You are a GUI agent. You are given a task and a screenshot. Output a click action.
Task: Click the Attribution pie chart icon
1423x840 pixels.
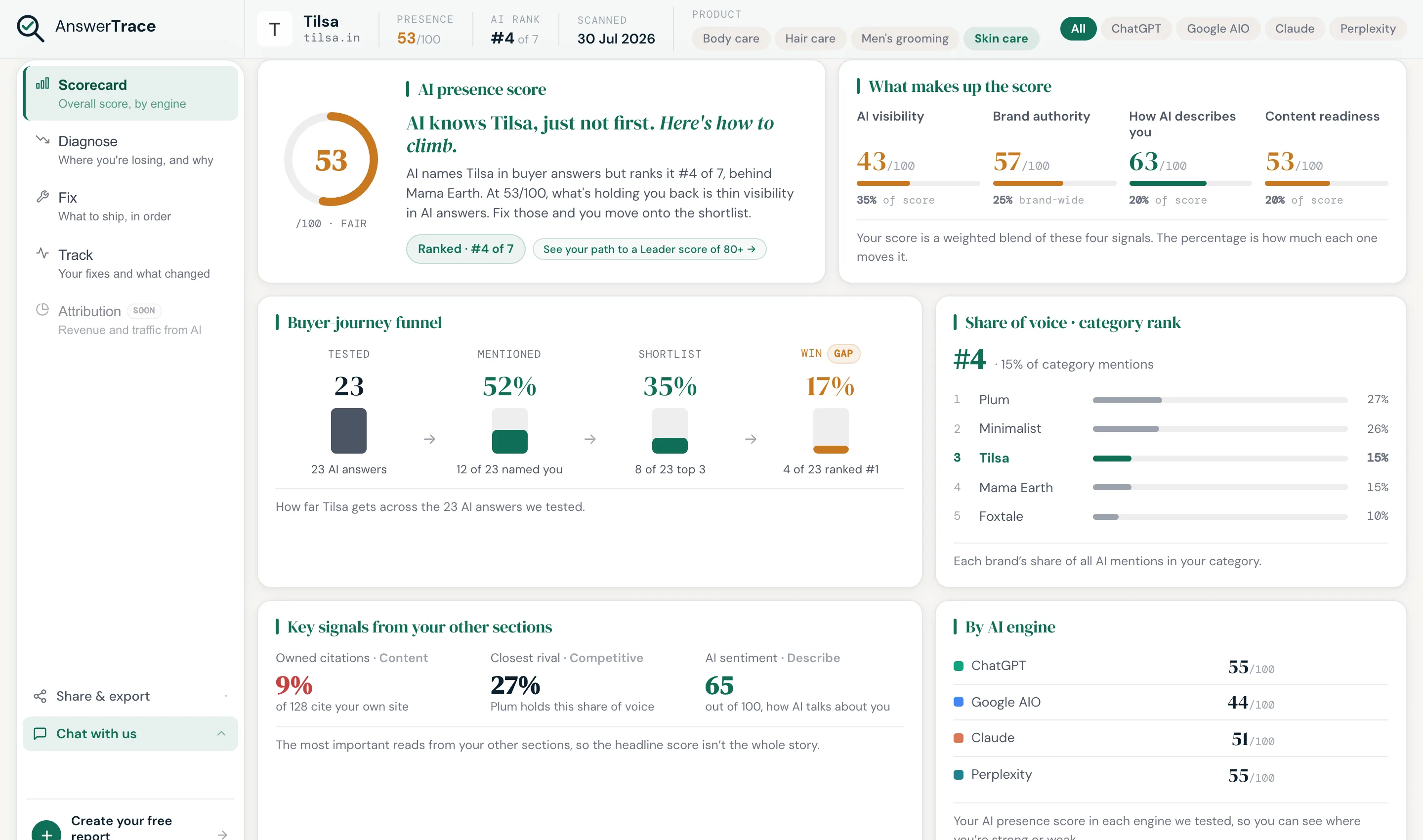tap(42, 310)
